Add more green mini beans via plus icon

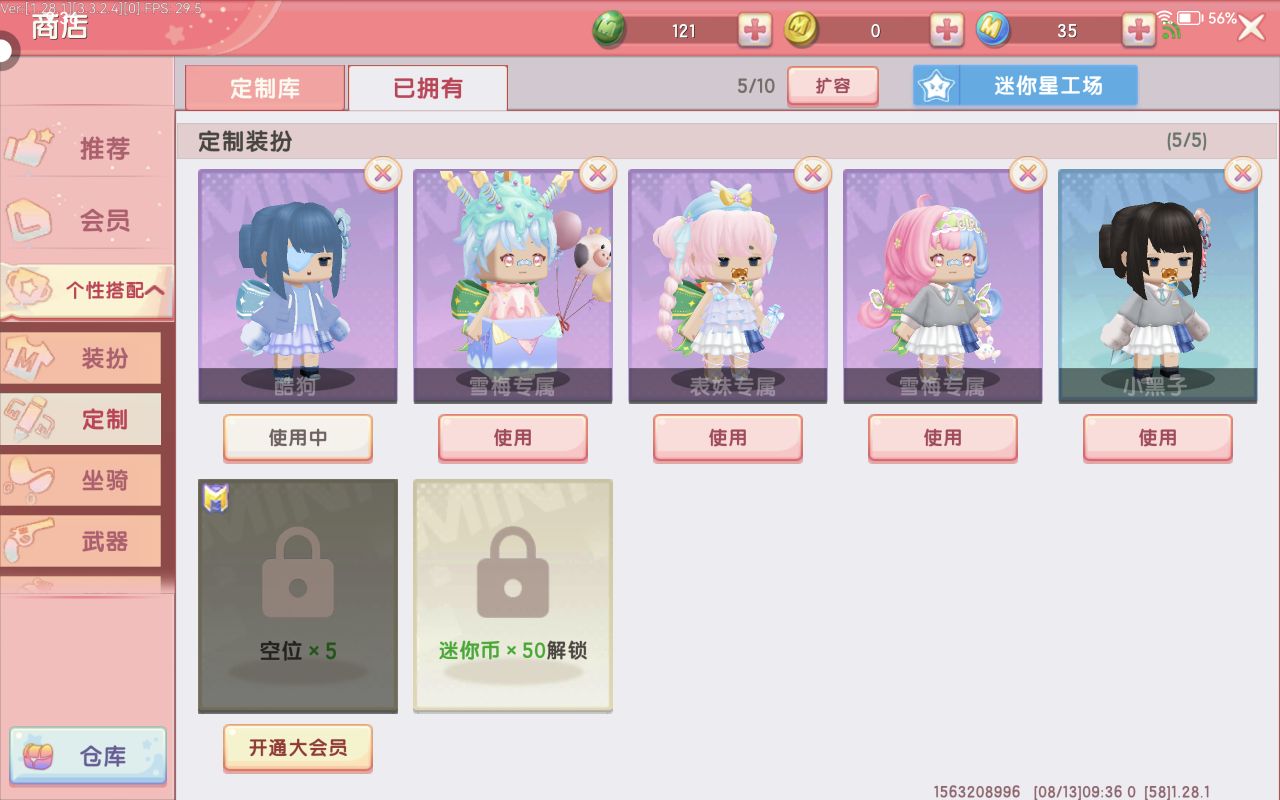coord(755,30)
